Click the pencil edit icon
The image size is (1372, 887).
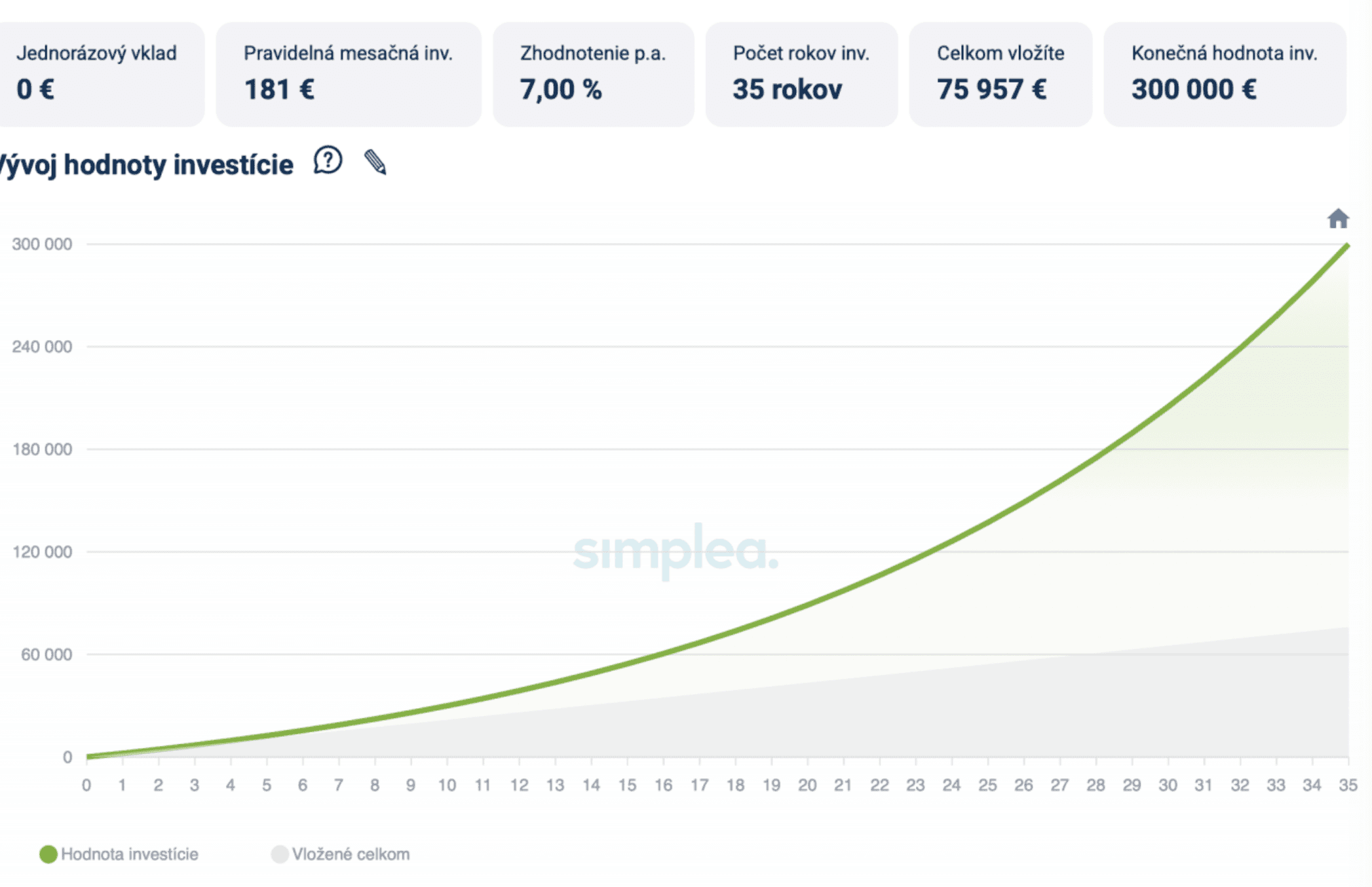(x=375, y=162)
